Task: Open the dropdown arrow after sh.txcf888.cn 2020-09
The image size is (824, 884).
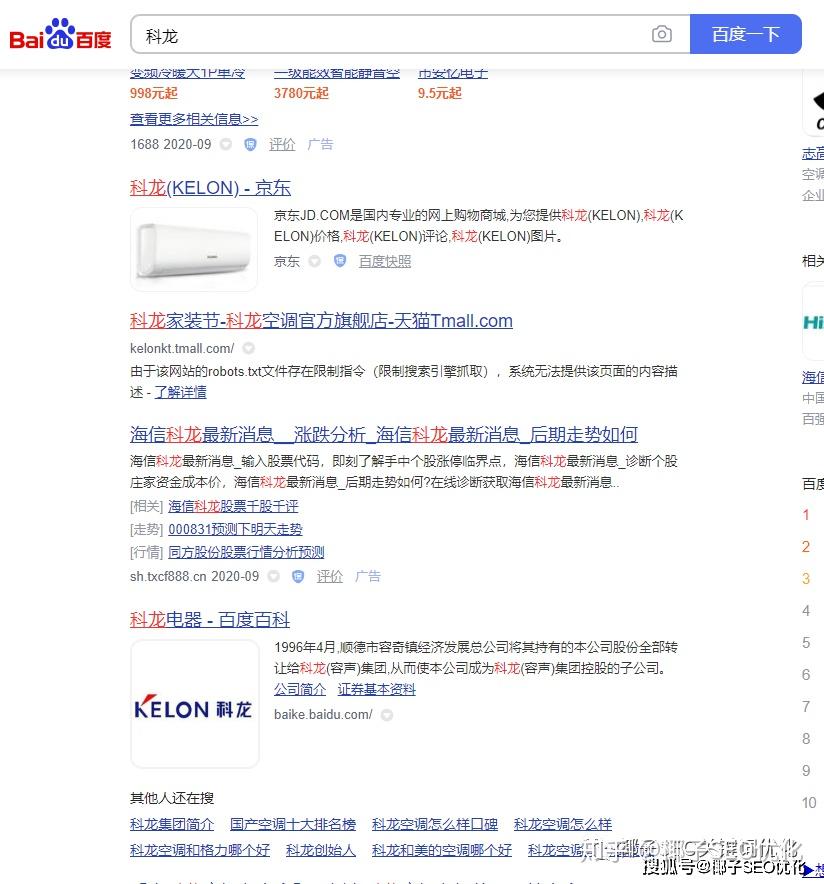Action: (274, 576)
